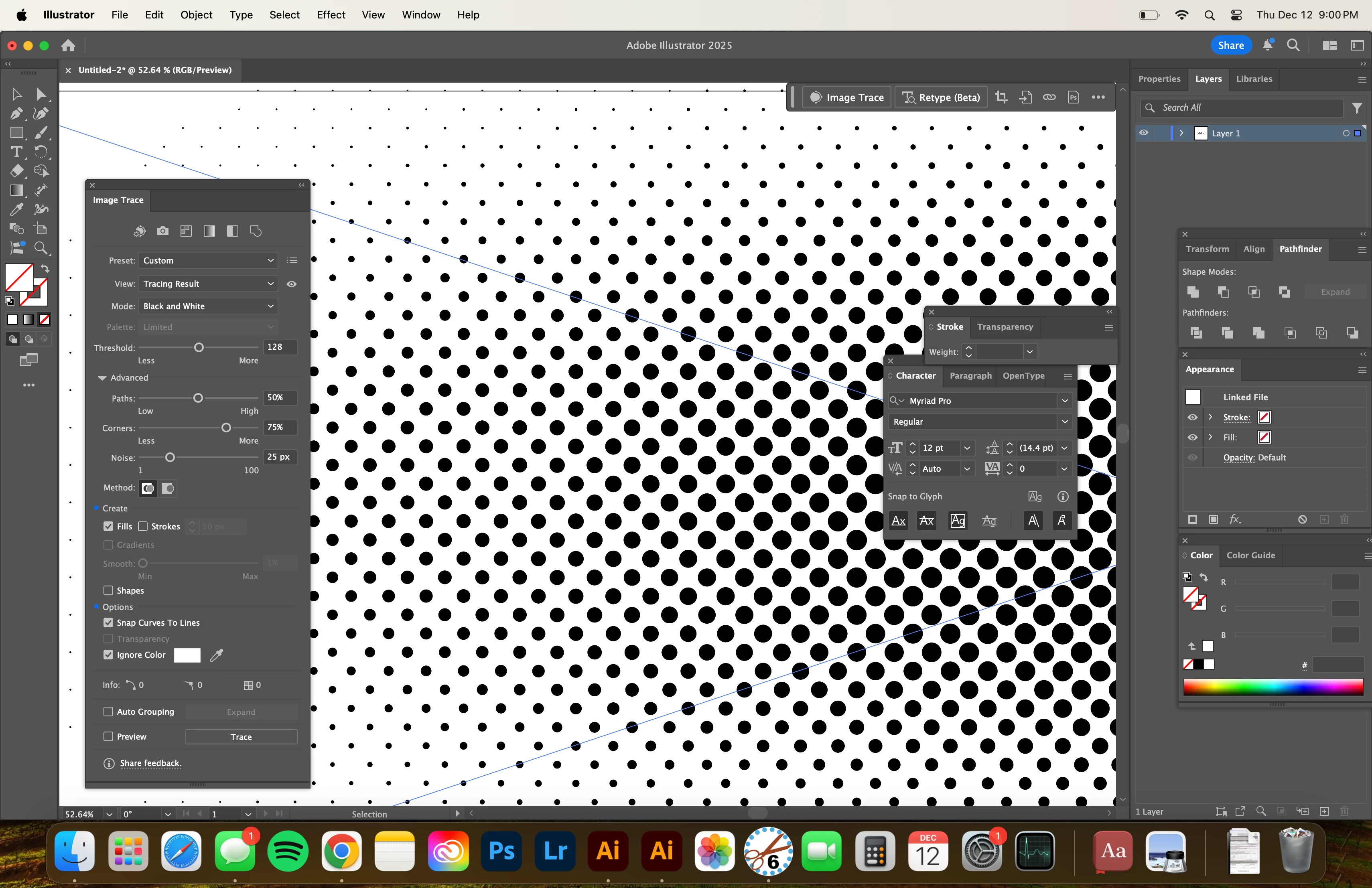Pick ignore color with eyedropper icon
Screen dimensions: 1372x888
[x=216, y=655]
